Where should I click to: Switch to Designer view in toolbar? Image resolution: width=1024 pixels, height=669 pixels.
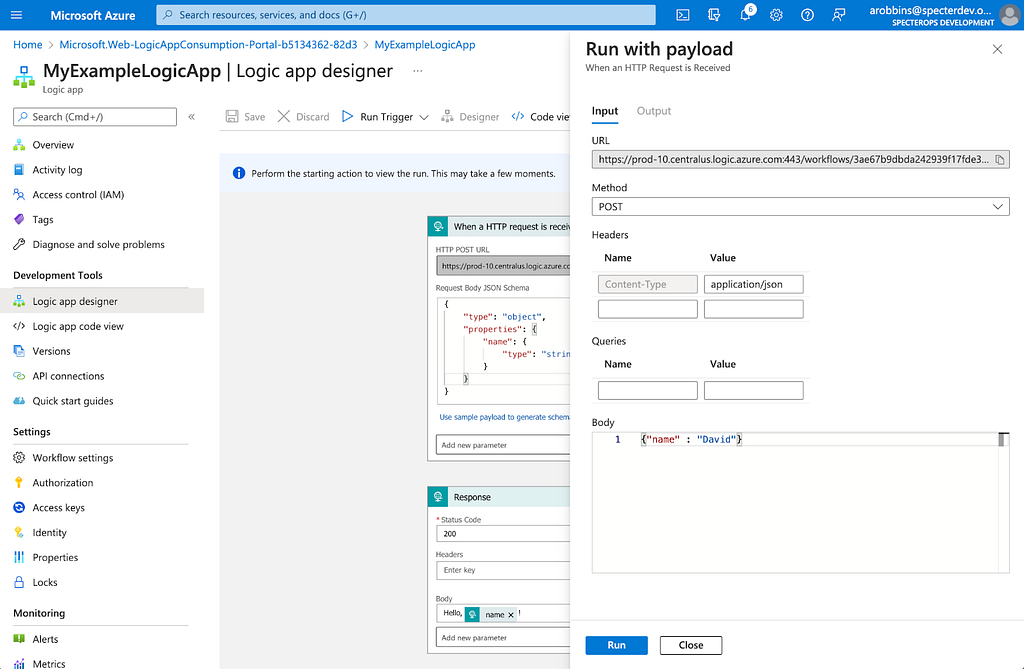[x=470, y=117]
